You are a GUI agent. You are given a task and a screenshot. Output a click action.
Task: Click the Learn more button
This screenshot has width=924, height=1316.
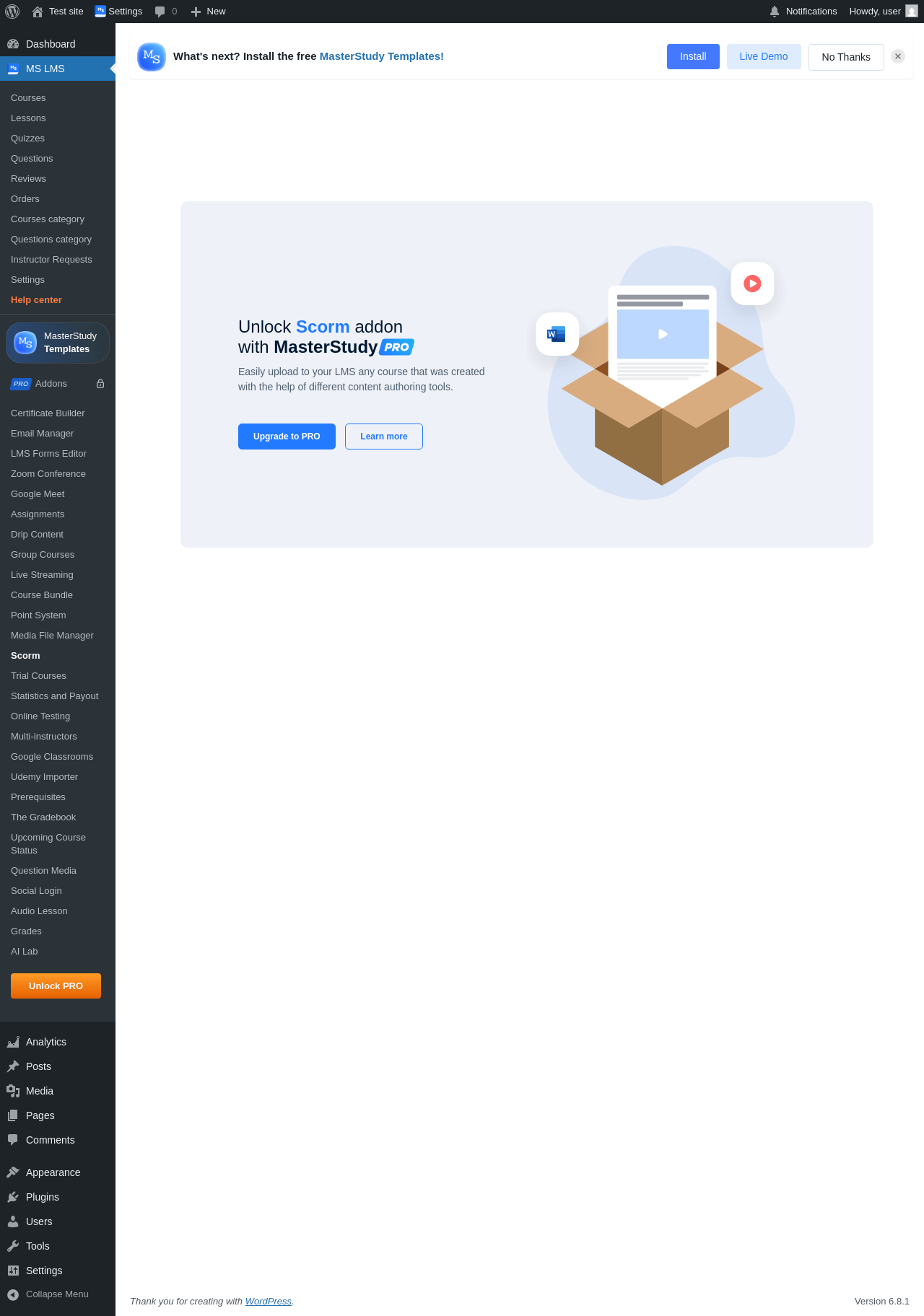click(x=384, y=437)
